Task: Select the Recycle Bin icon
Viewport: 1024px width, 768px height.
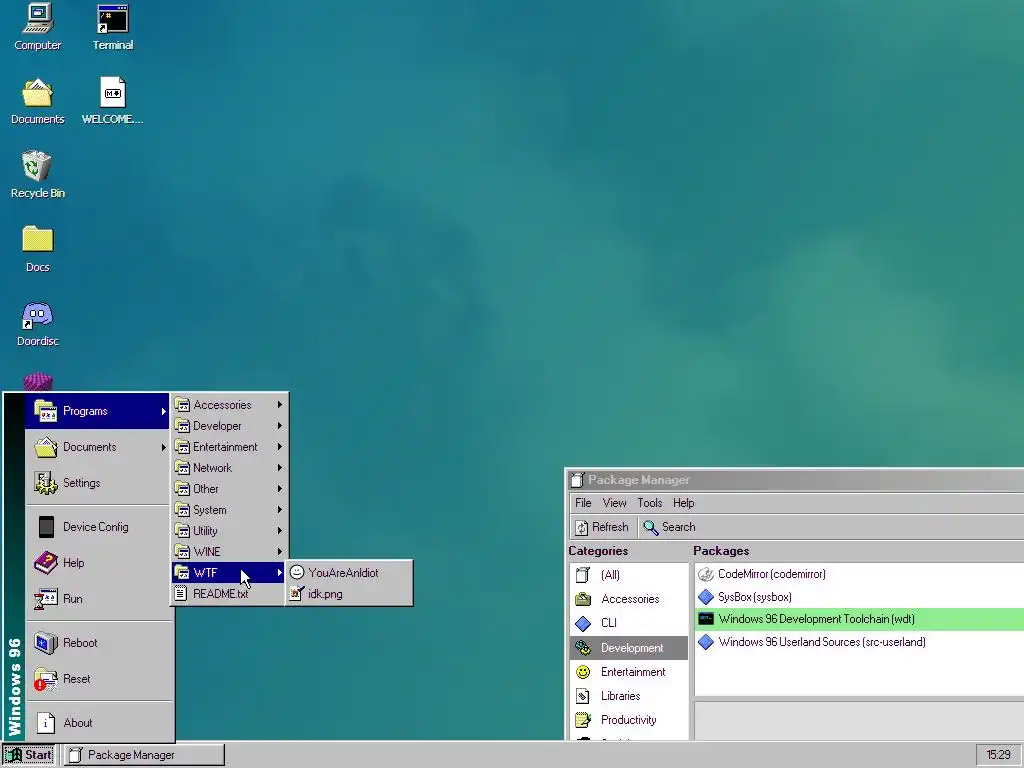Action: tap(37, 175)
